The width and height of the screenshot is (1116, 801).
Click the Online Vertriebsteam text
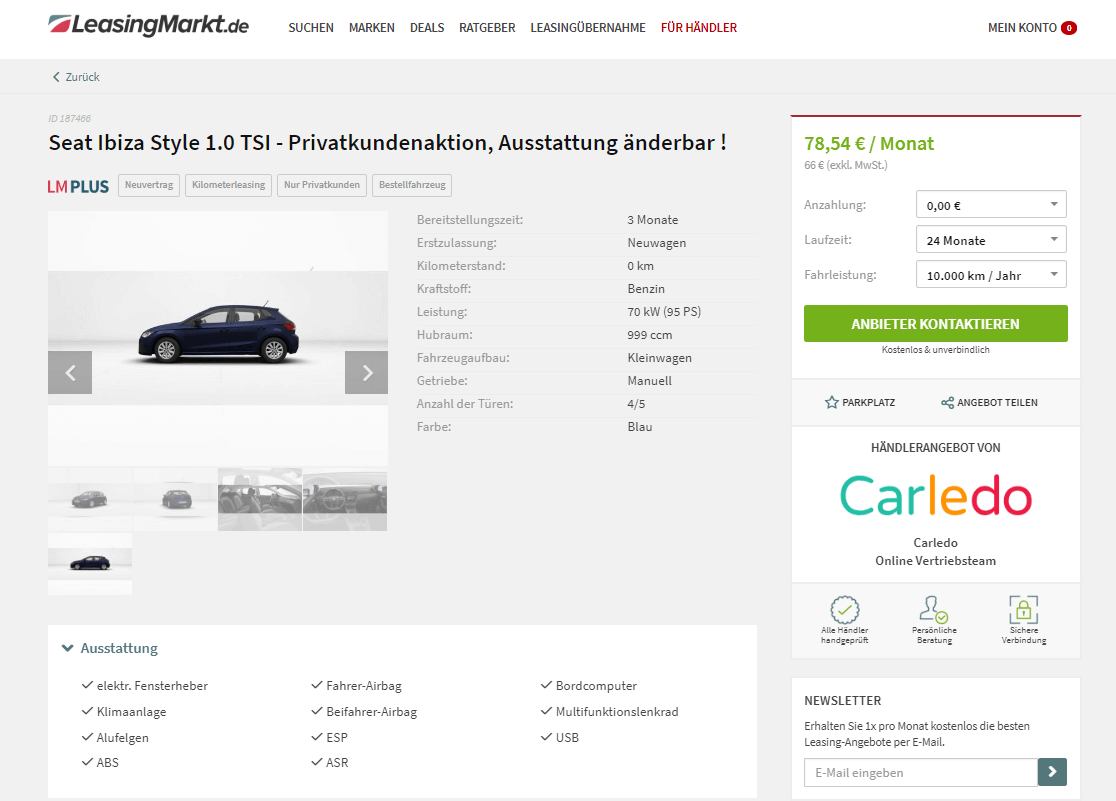[x=935, y=560]
